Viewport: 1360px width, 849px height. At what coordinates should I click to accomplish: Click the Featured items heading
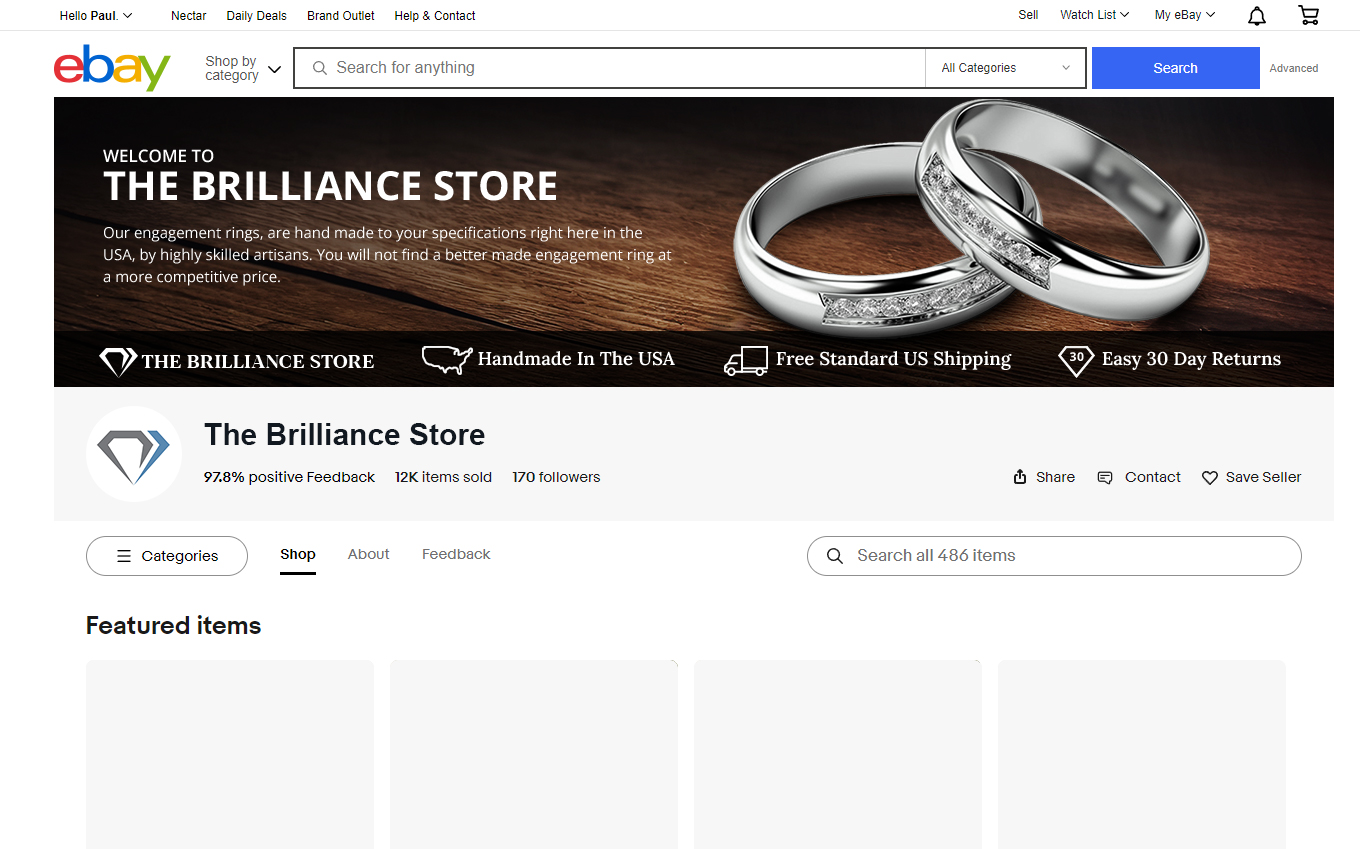(x=174, y=625)
